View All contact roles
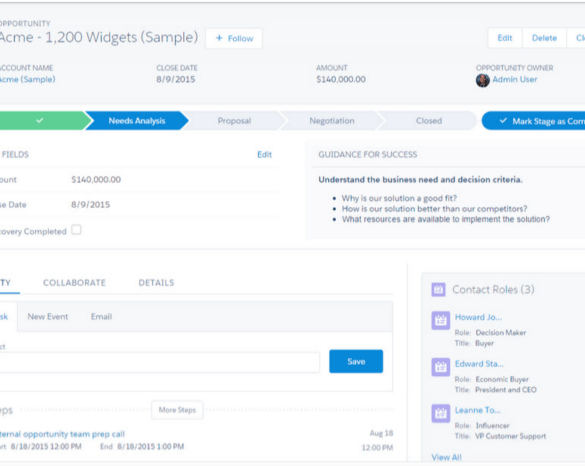Image resolution: width=585 pixels, height=466 pixels. (446, 457)
